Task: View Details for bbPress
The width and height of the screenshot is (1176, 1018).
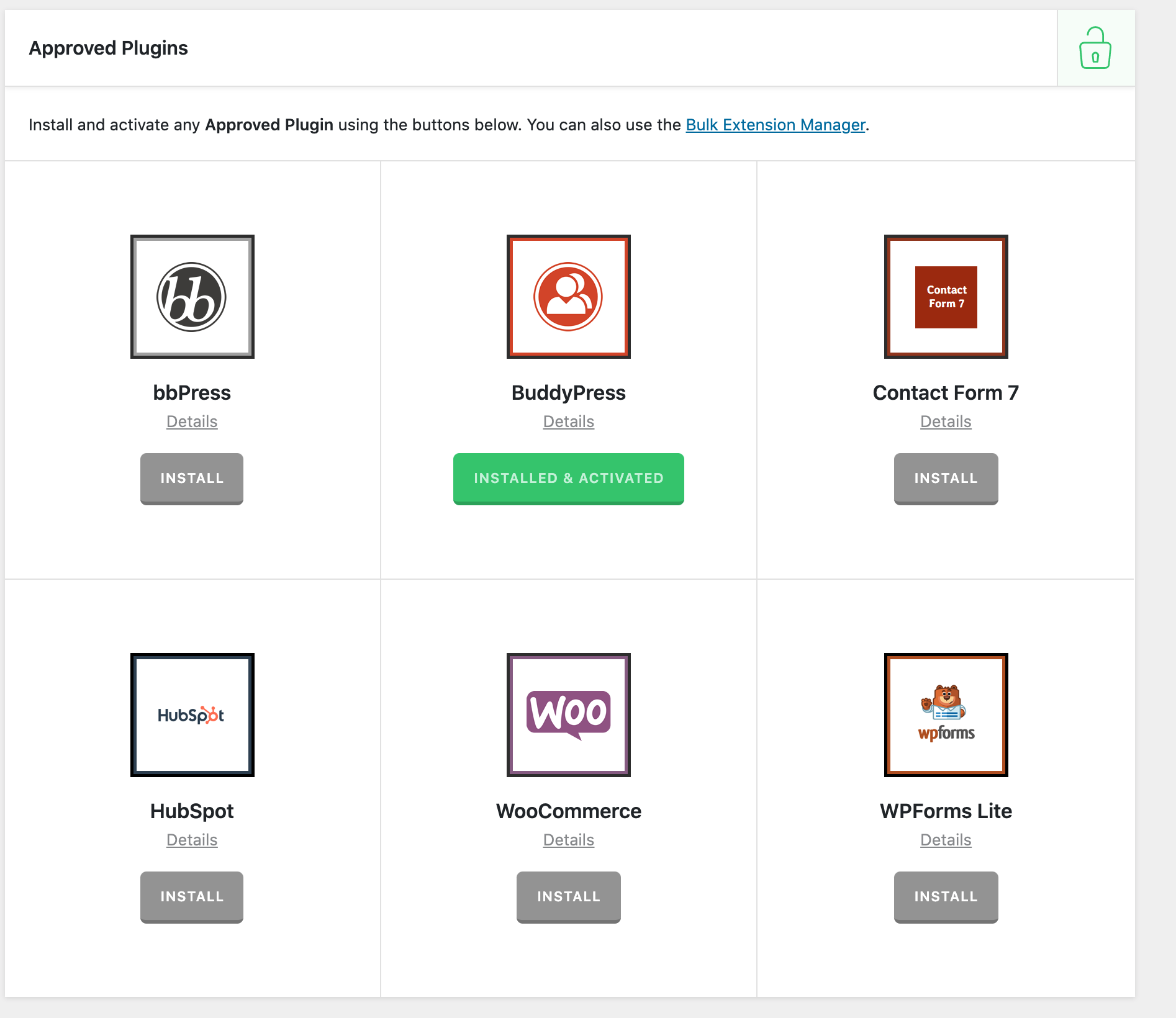Action: 192,421
